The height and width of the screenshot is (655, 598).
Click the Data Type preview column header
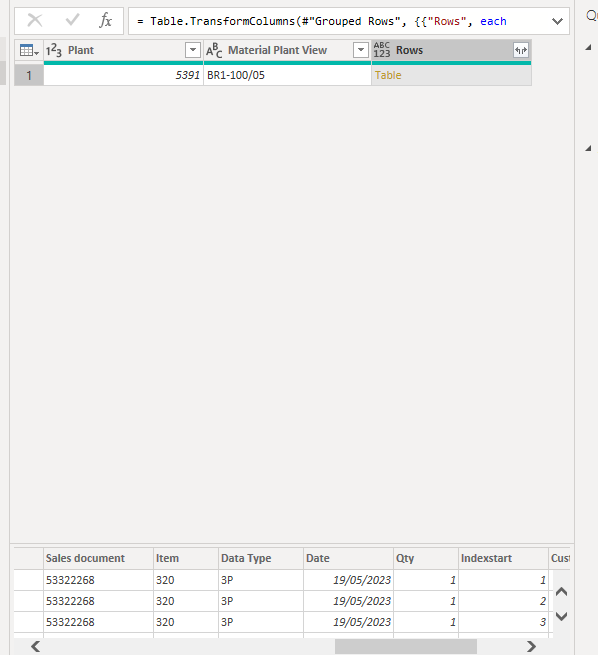[261, 559]
